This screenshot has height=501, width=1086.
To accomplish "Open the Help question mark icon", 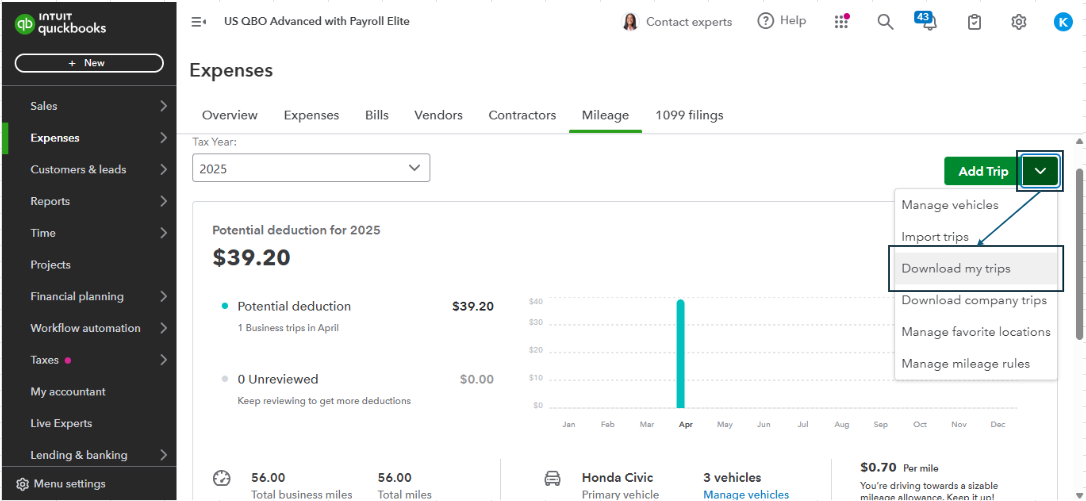I will [x=766, y=21].
